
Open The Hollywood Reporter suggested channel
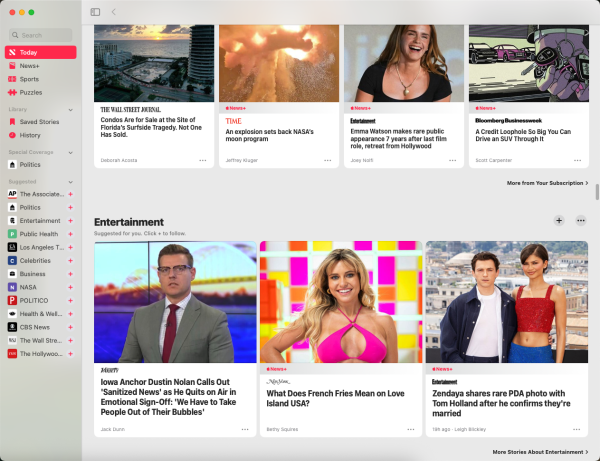[x=36, y=354]
